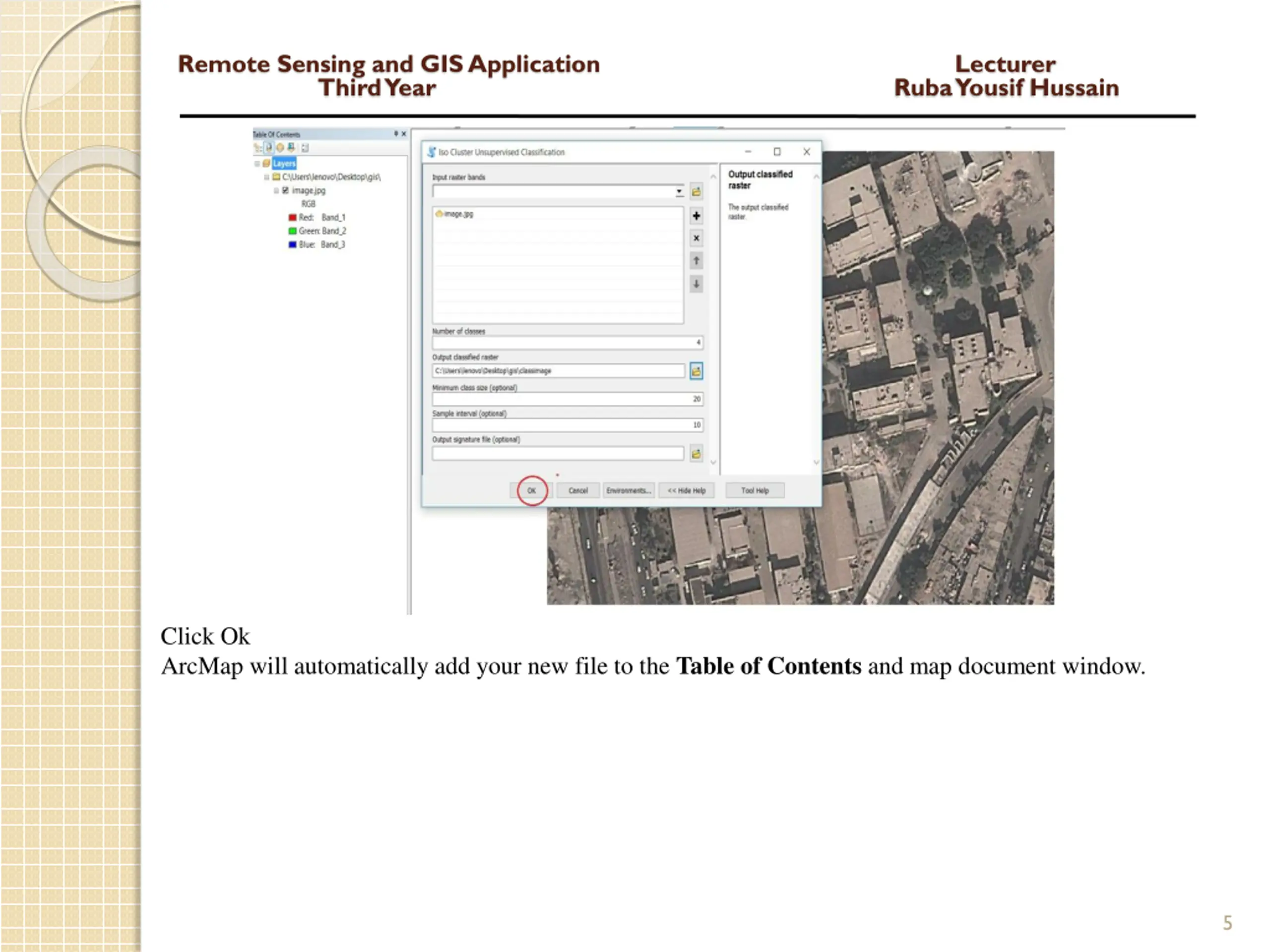Click the Sample interval field
The height and width of the screenshot is (952, 1270).
(x=567, y=425)
